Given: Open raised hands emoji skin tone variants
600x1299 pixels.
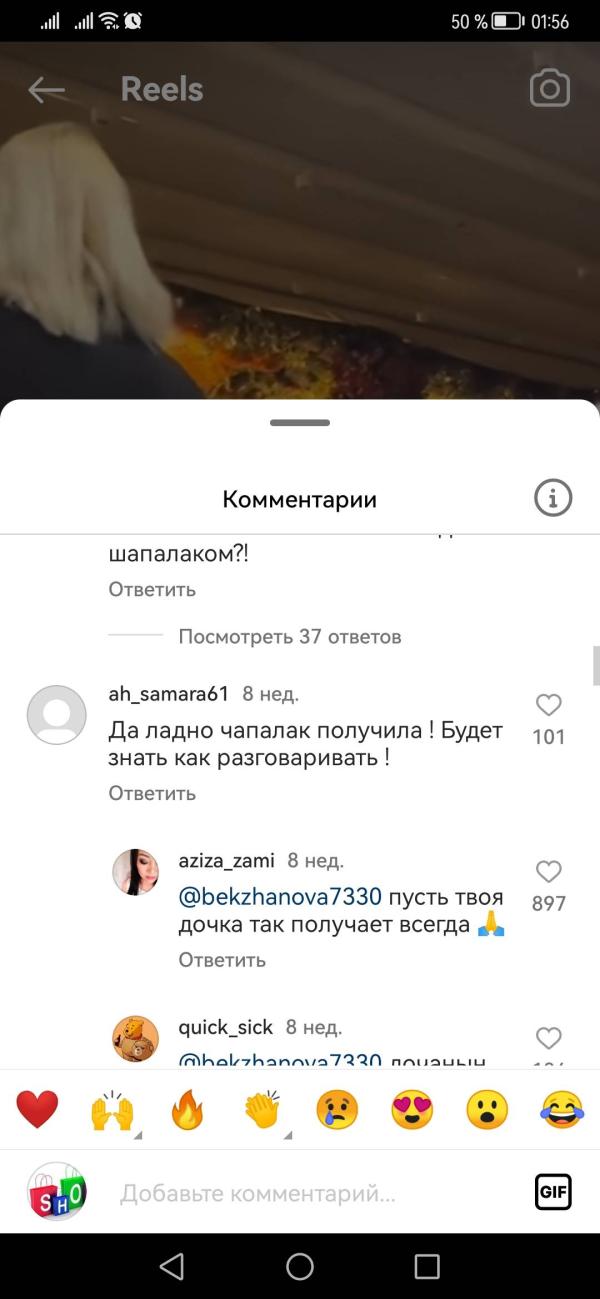Looking at the screenshot, I should click(x=112, y=1110).
